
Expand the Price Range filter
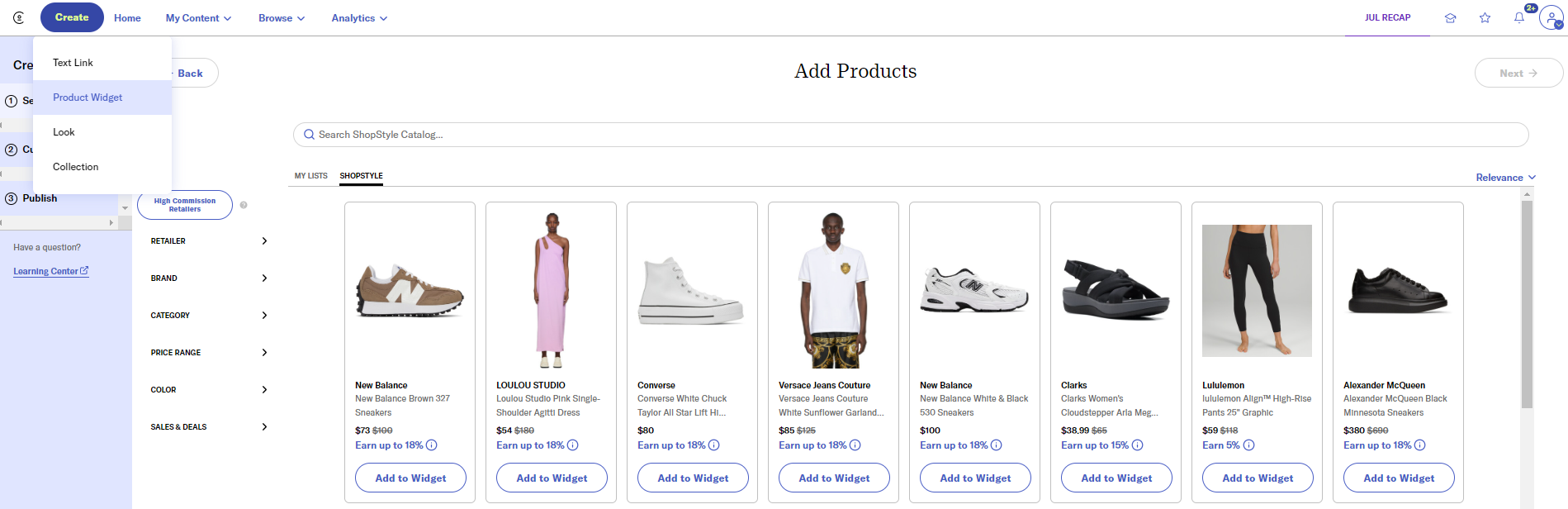tap(209, 353)
